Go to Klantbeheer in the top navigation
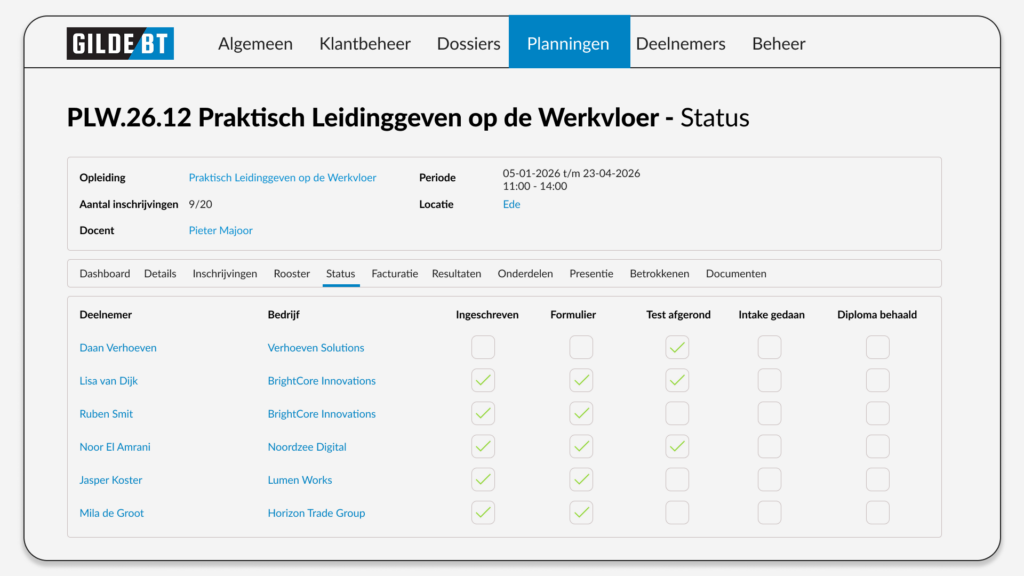Image resolution: width=1024 pixels, height=576 pixels. tap(364, 43)
